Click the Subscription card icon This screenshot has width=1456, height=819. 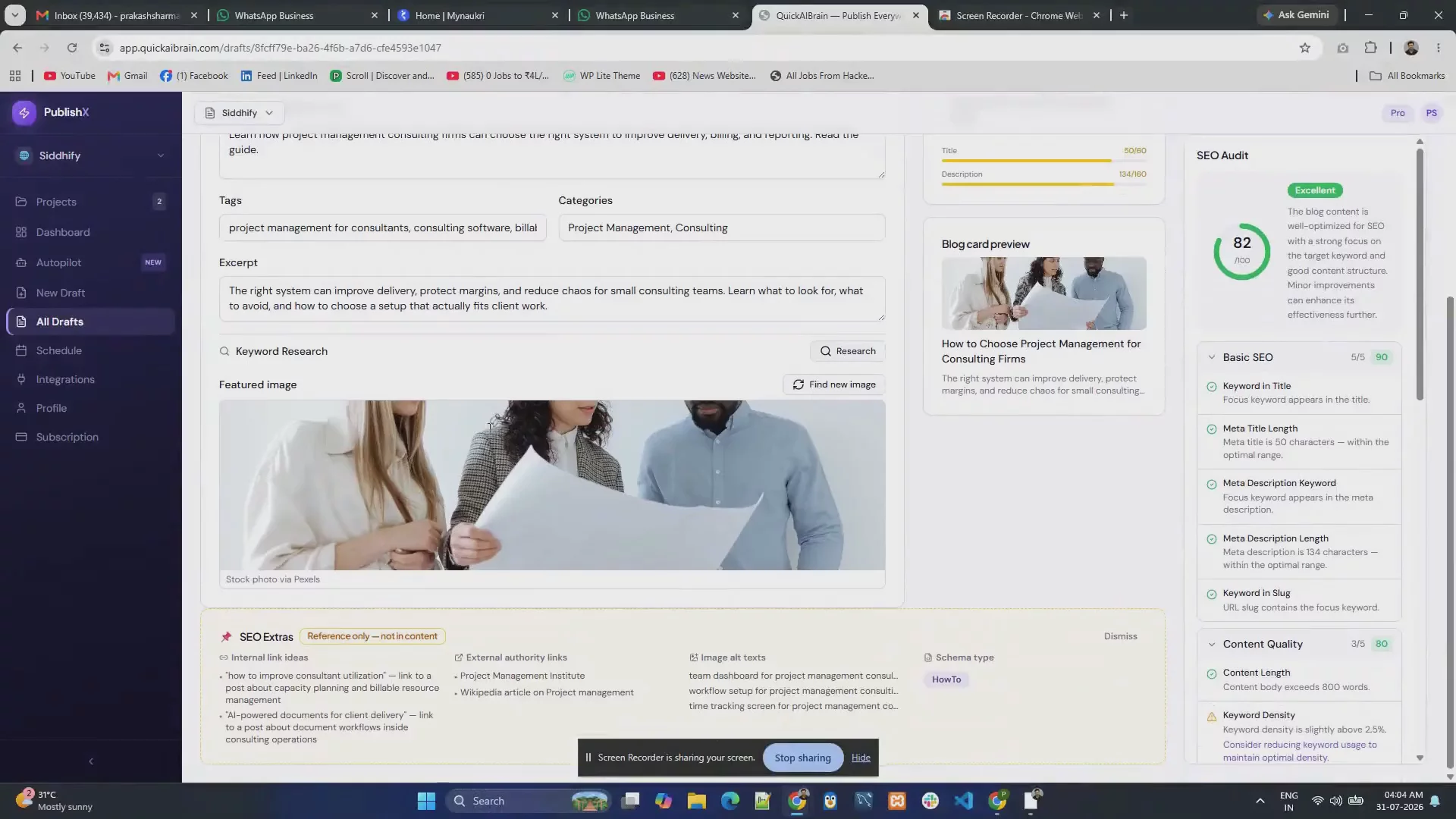coord(21,437)
